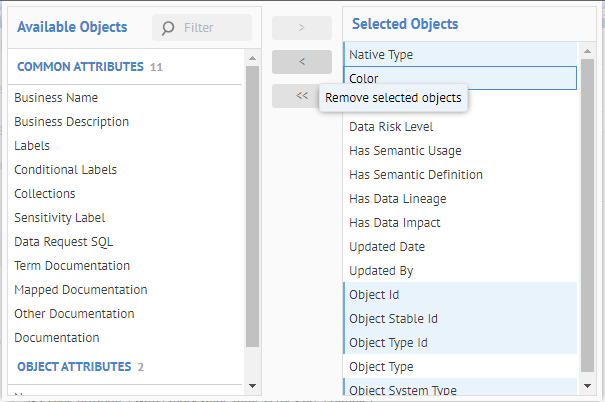Select the Labels attribute
Screen dimensions: 605x402
click(x=125, y=145)
